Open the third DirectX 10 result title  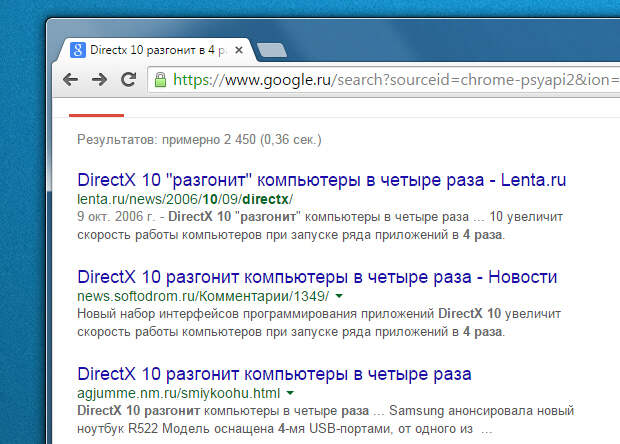(x=274, y=374)
